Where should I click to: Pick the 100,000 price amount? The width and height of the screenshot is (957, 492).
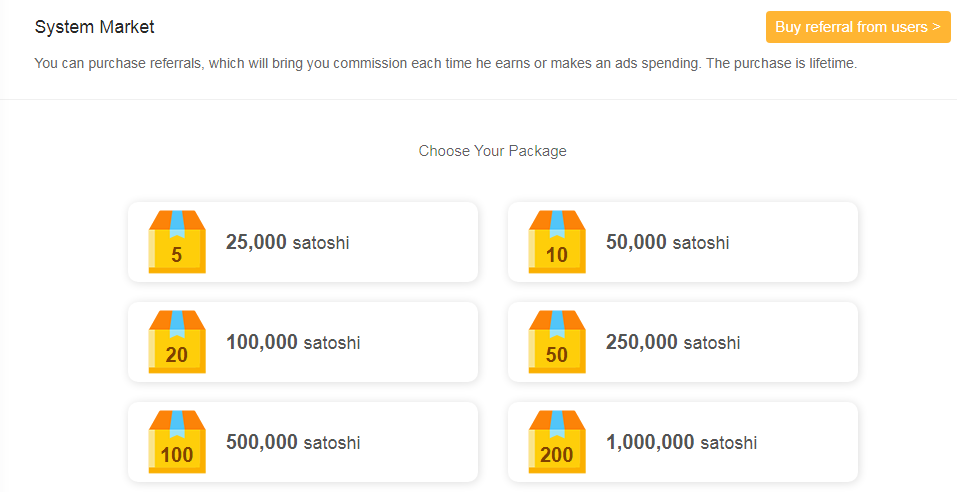[x=262, y=342]
